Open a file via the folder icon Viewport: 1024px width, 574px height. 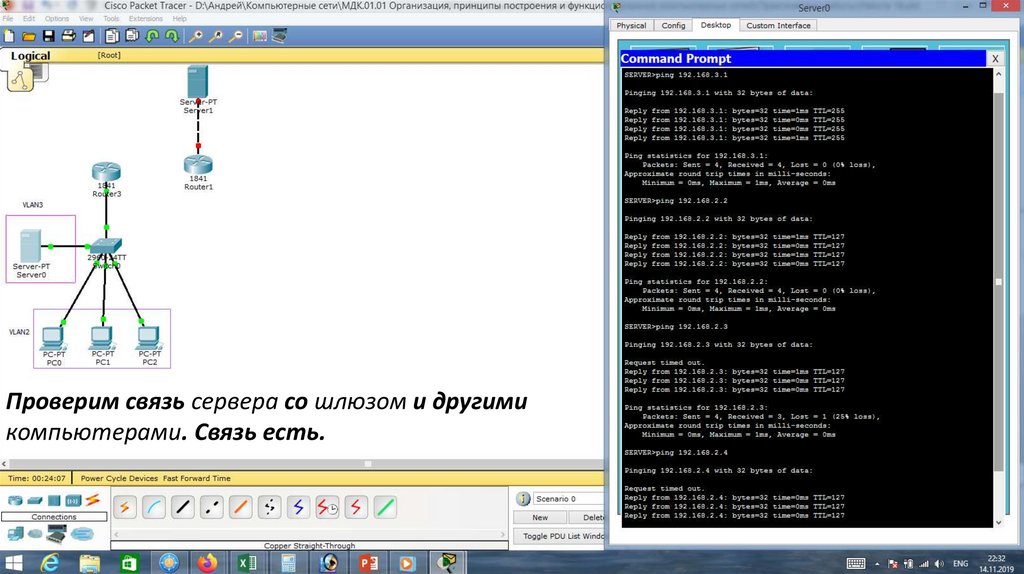[x=29, y=36]
